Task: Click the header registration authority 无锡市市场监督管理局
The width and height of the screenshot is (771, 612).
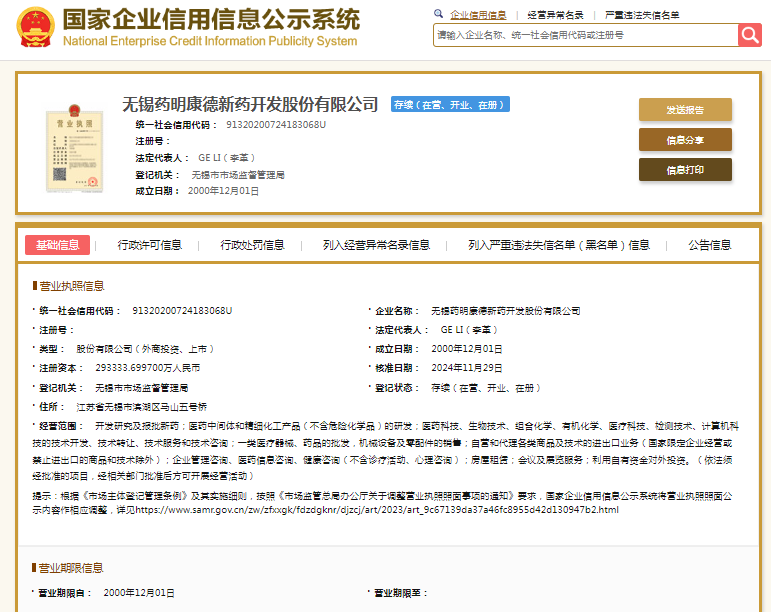Action: 238,175
